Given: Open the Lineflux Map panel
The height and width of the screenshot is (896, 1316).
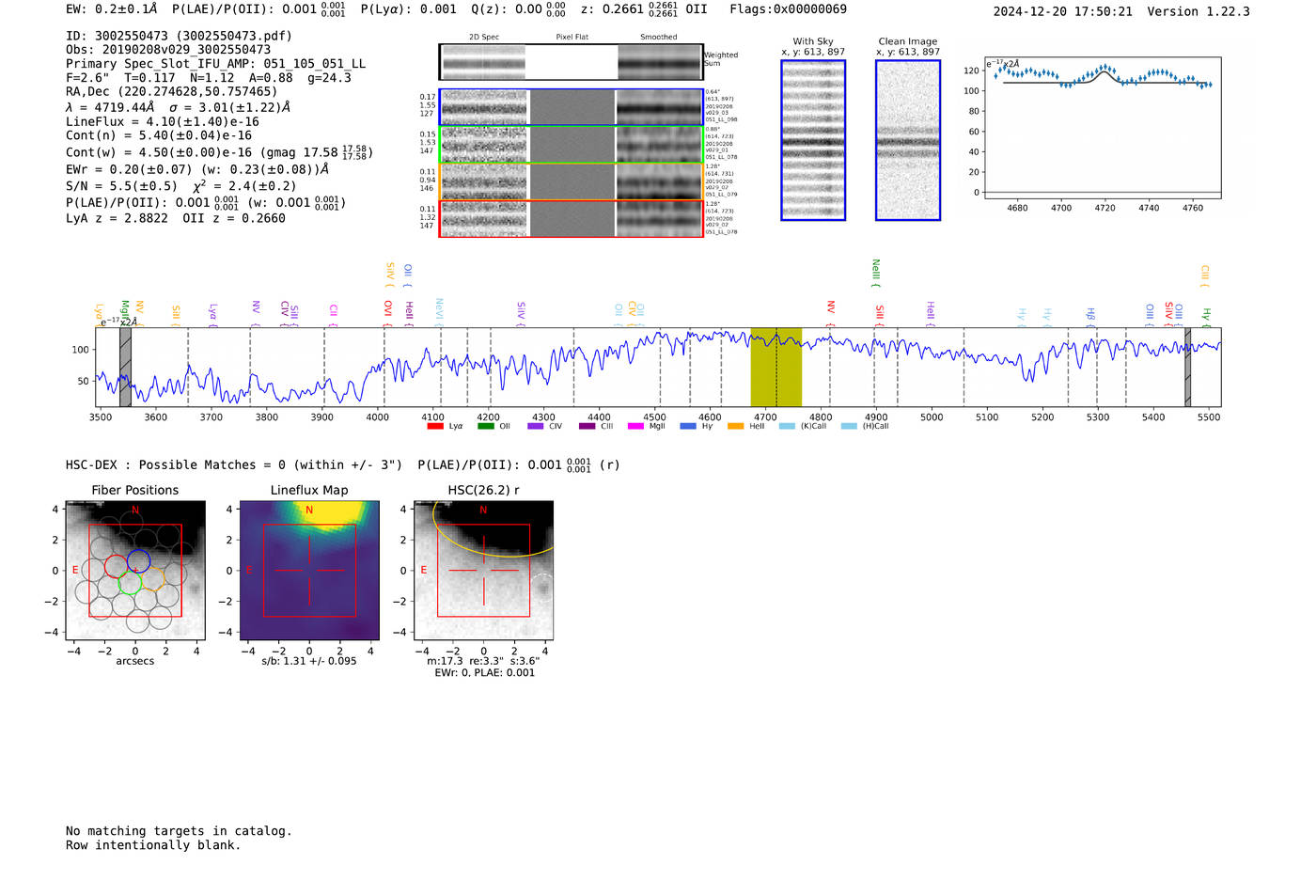Looking at the screenshot, I should tap(309, 571).
